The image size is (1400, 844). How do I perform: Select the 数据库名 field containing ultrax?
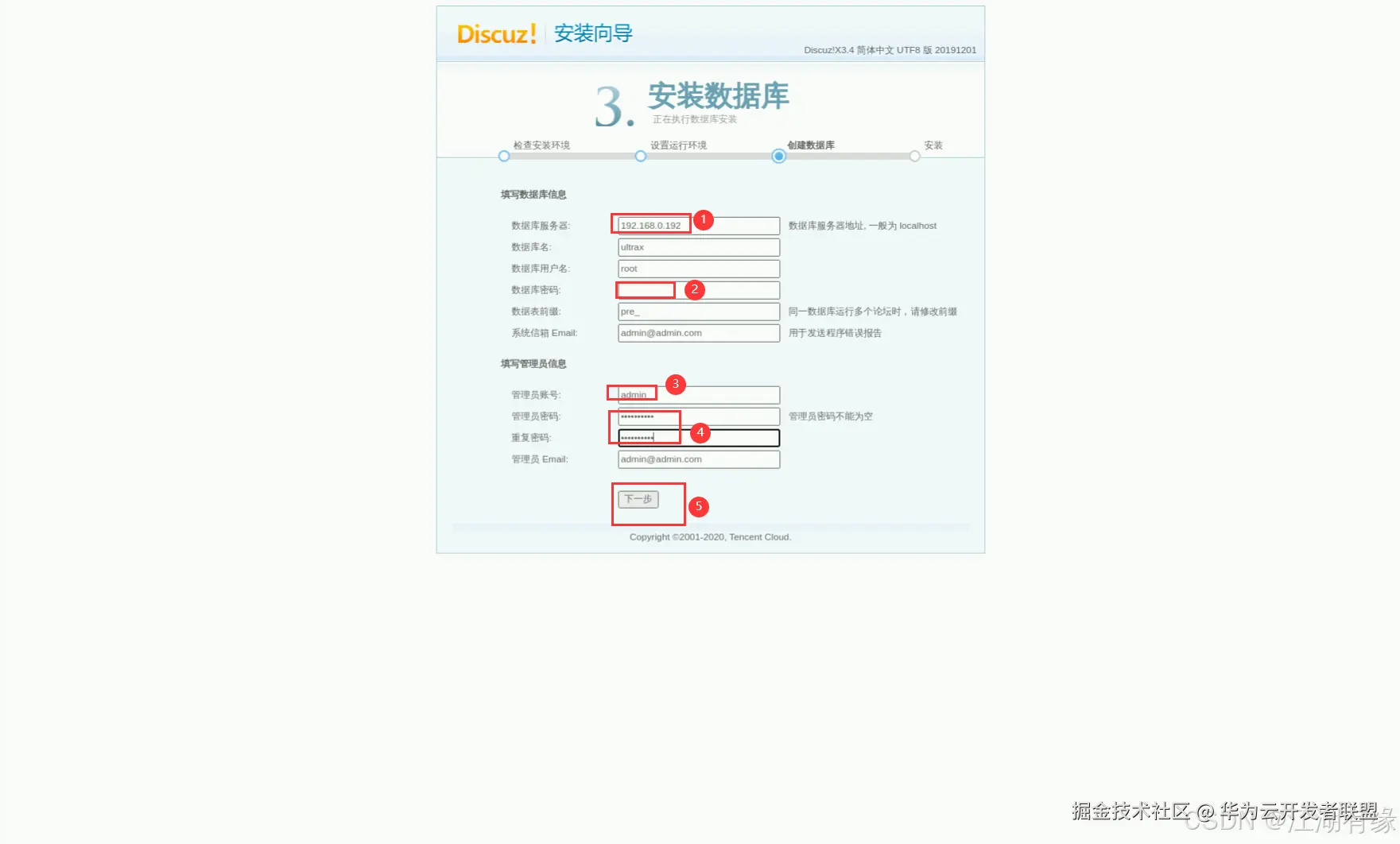coord(698,246)
